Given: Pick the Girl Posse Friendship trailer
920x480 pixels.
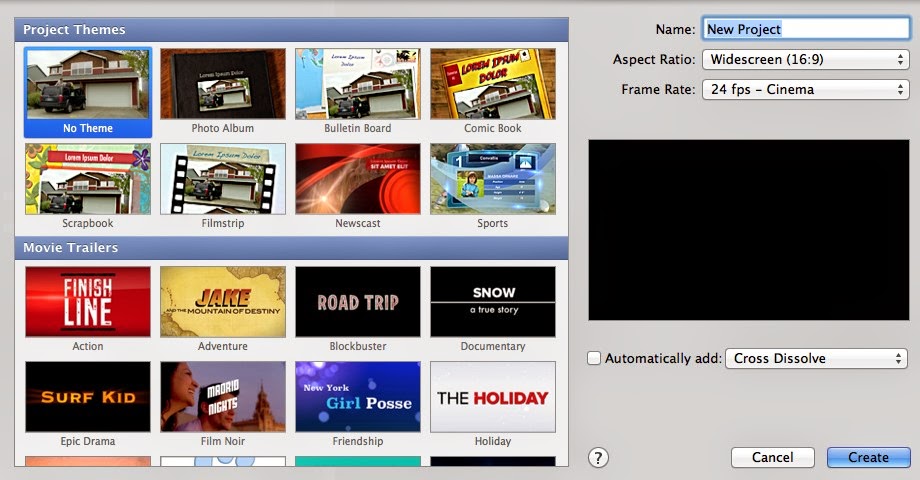Looking at the screenshot, I should pyautogui.click(x=358, y=397).
